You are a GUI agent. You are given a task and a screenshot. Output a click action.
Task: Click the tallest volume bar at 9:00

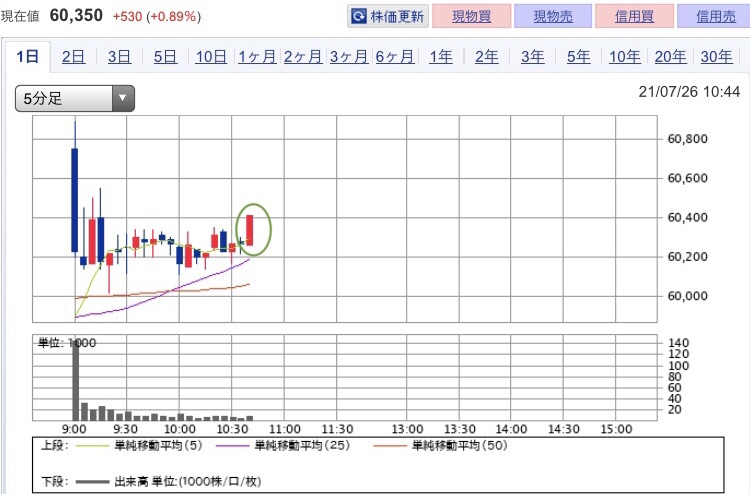point(76,381)
